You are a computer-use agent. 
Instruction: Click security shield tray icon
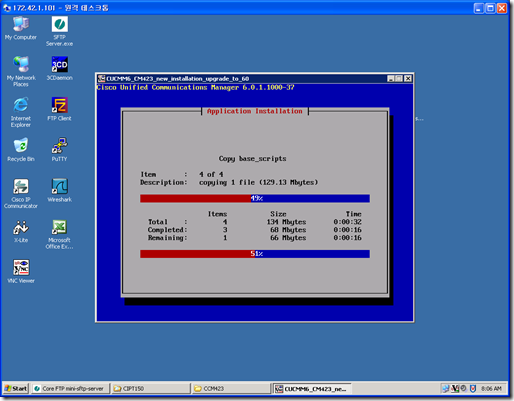tap(473, 388)
